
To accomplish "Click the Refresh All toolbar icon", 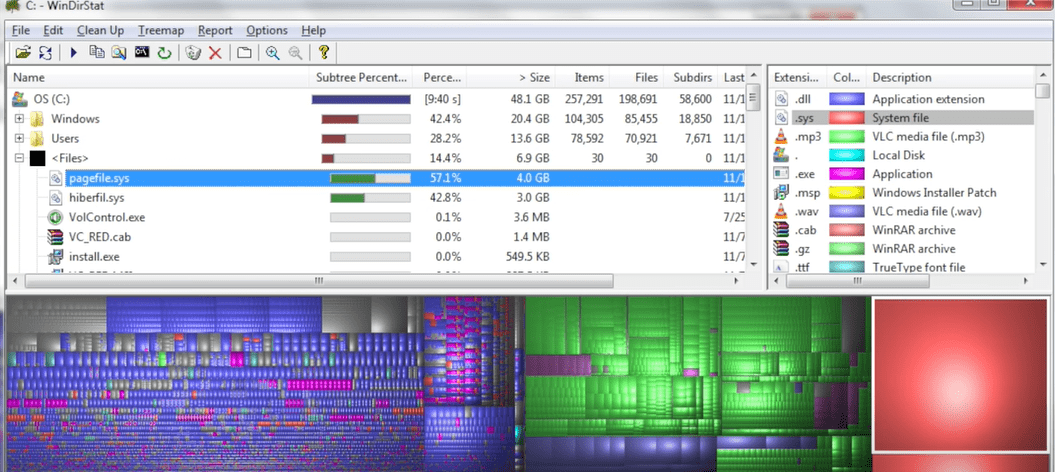I will click(x=44, y=52).
